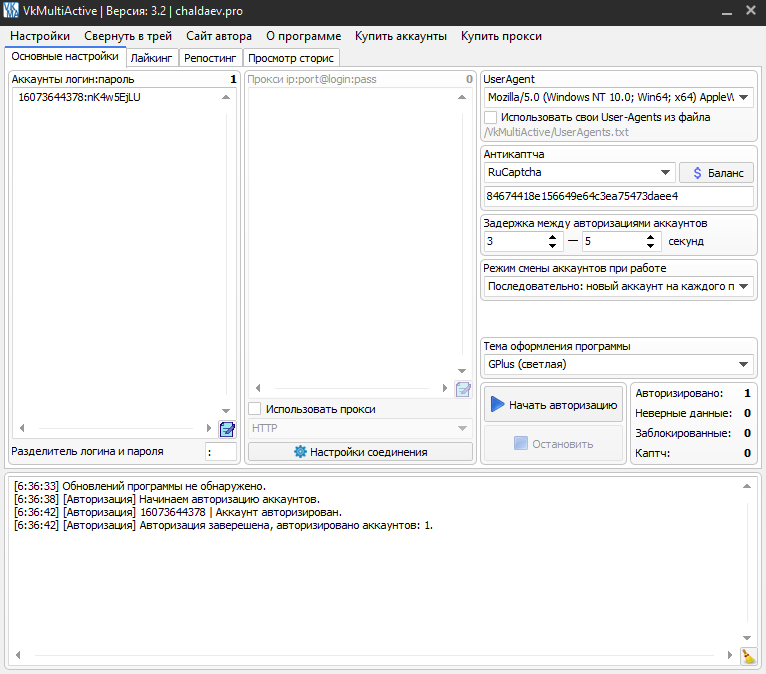Screen dimensions: 766x674
Task: Open the Купить аккаунты menu item
Action: point(401,36)
